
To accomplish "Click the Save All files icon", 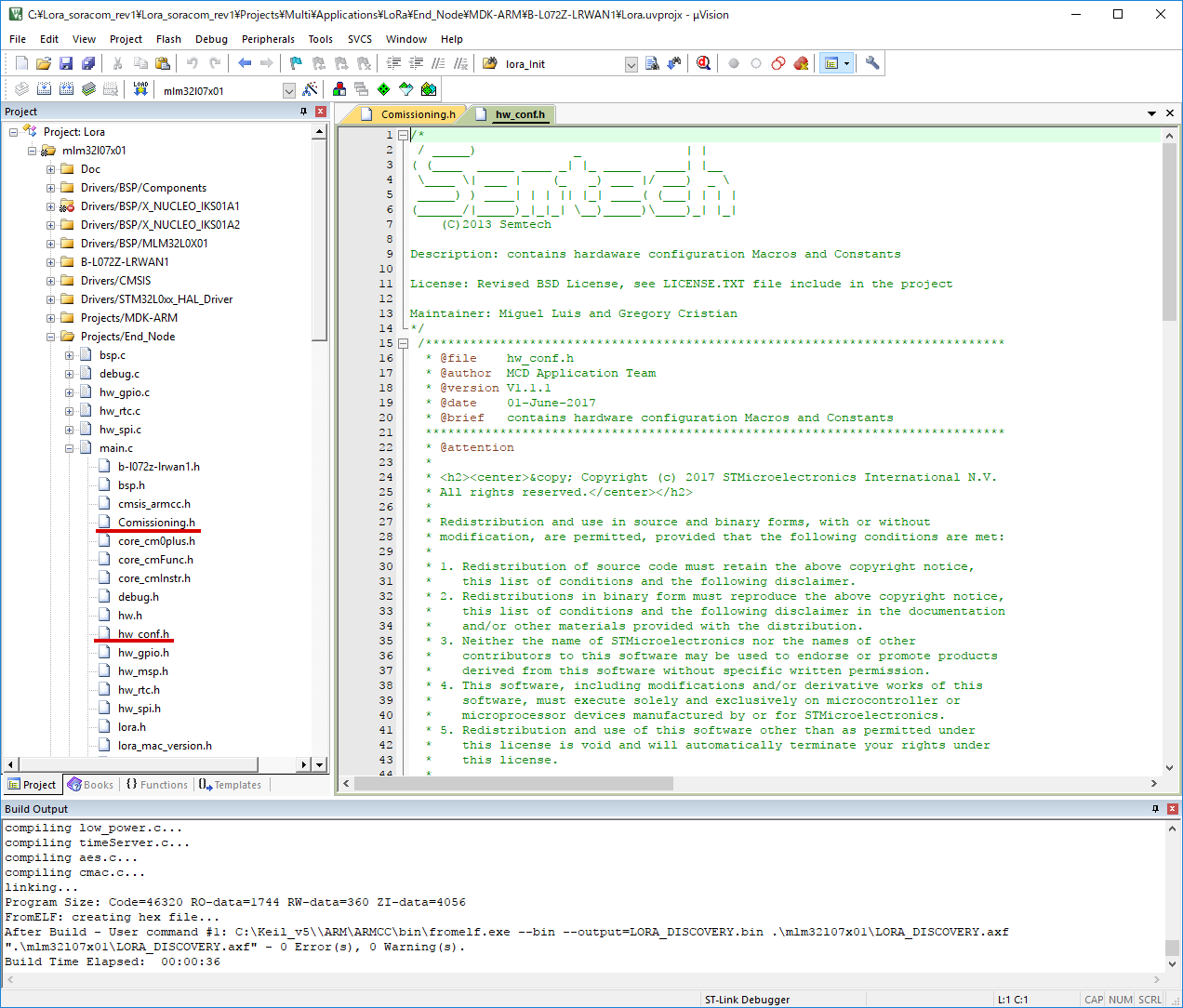I will coord(88,63).
